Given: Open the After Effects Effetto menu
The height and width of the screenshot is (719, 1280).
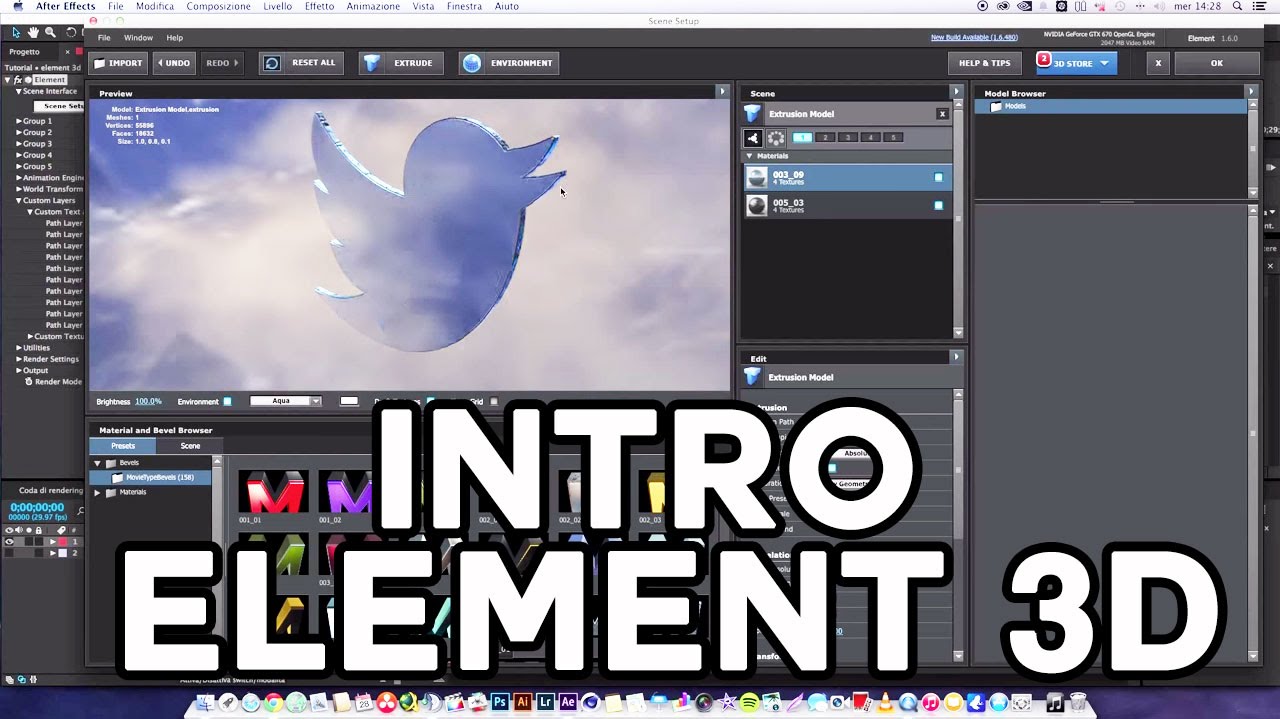Looking at the screenshot, I should click(x=319, y=6).
